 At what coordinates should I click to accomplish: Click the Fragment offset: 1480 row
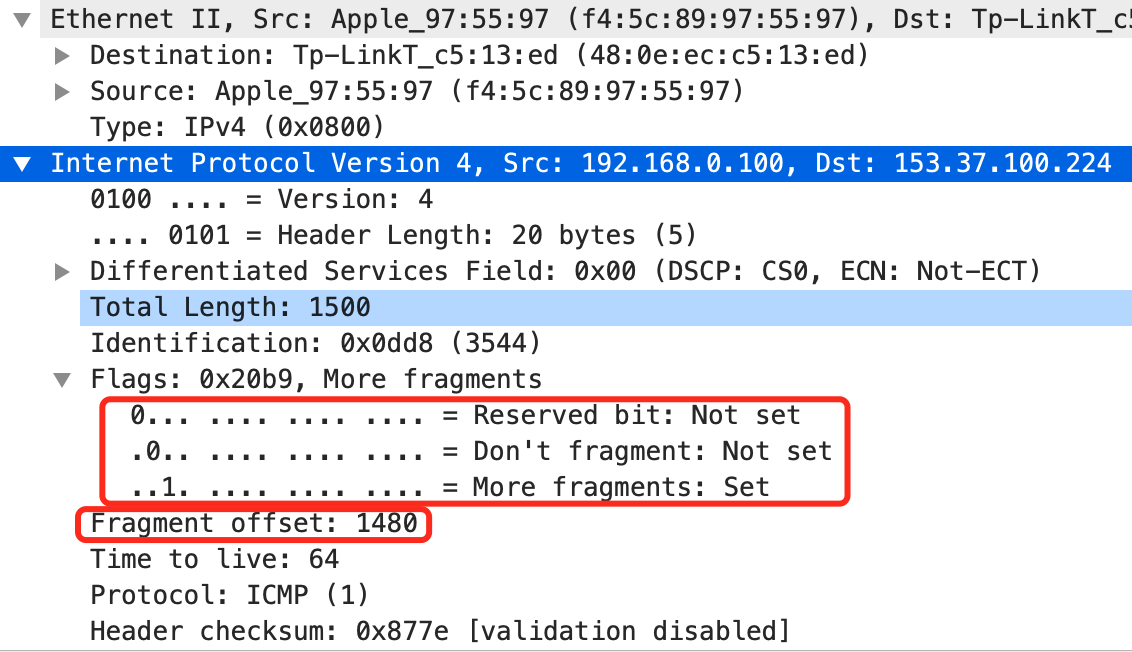coord(253,524)
